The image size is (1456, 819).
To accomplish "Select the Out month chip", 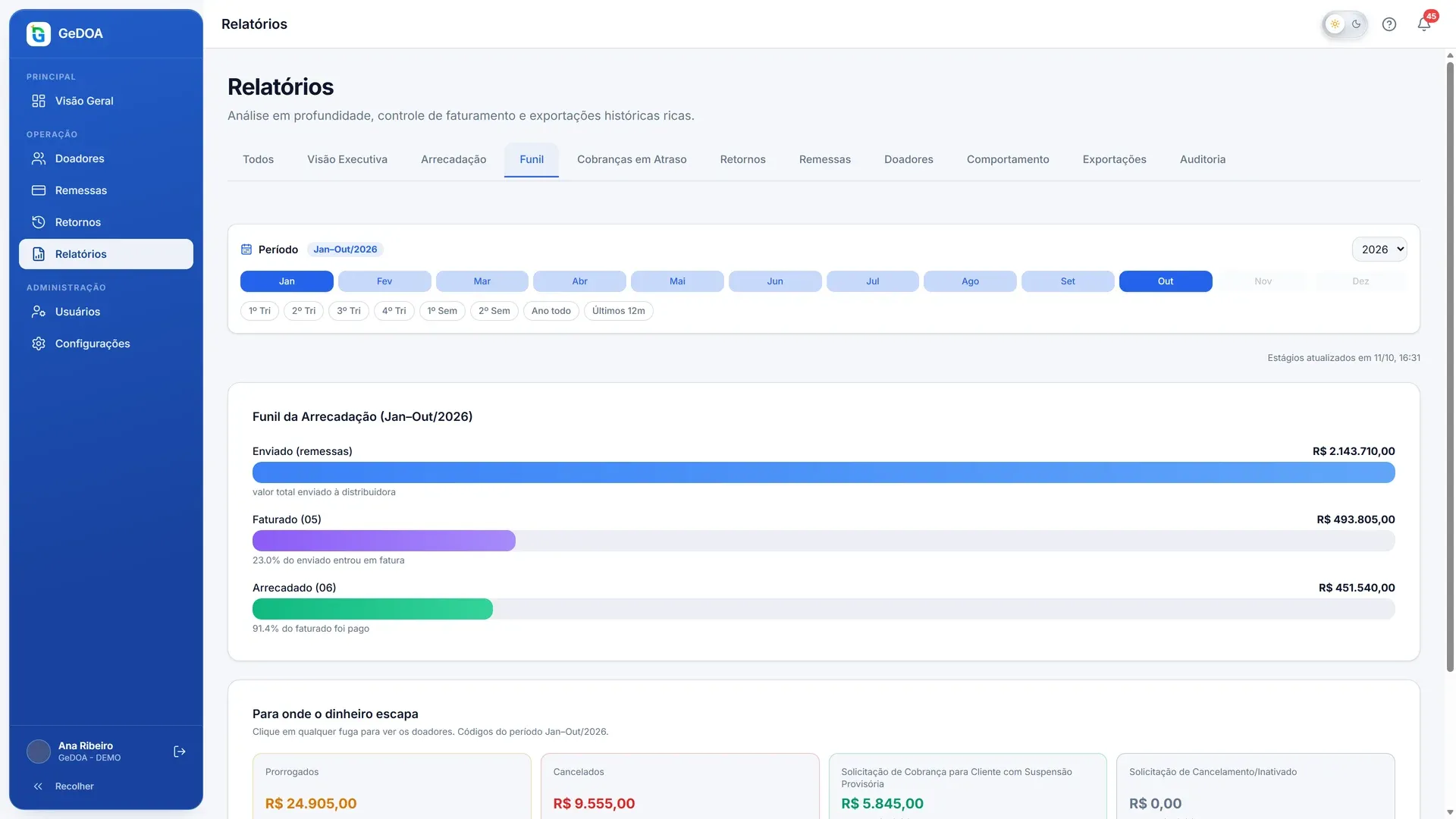I will point(1166,281).
